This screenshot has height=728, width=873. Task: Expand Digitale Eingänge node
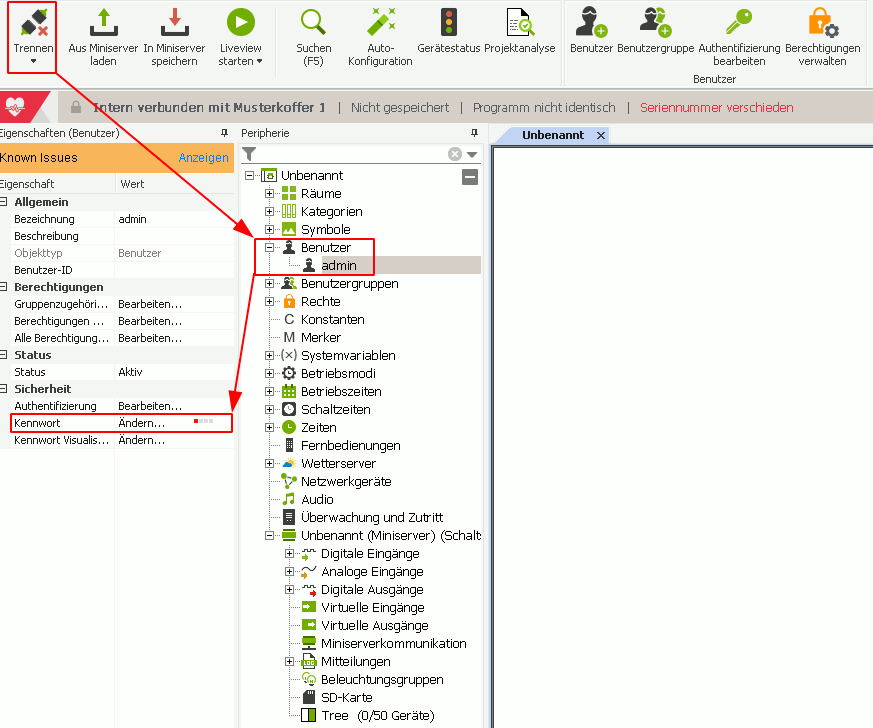[x=290, y=553]
